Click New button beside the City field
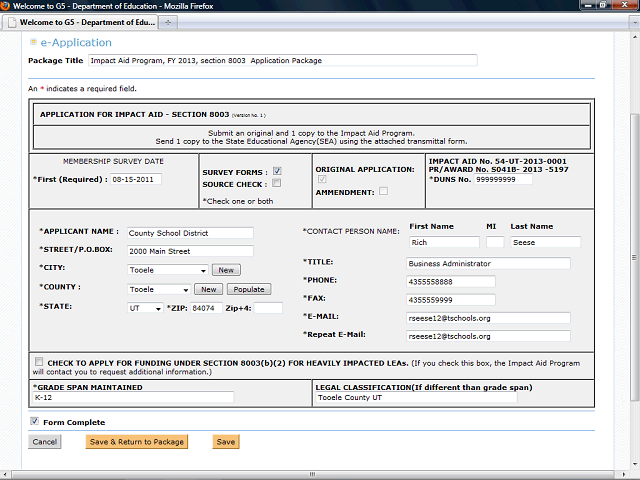Viewport: 640px width, 480px height. tap(226, 270)
